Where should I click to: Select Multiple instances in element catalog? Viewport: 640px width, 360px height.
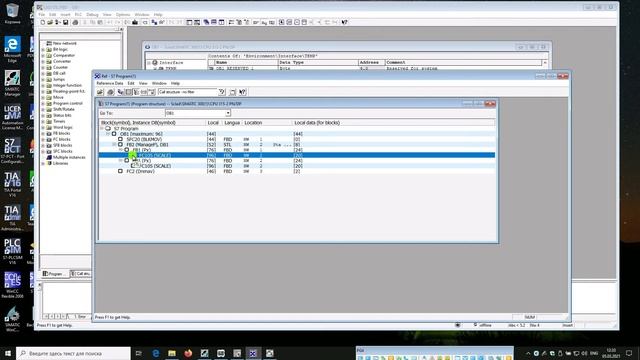coord(69,157)
